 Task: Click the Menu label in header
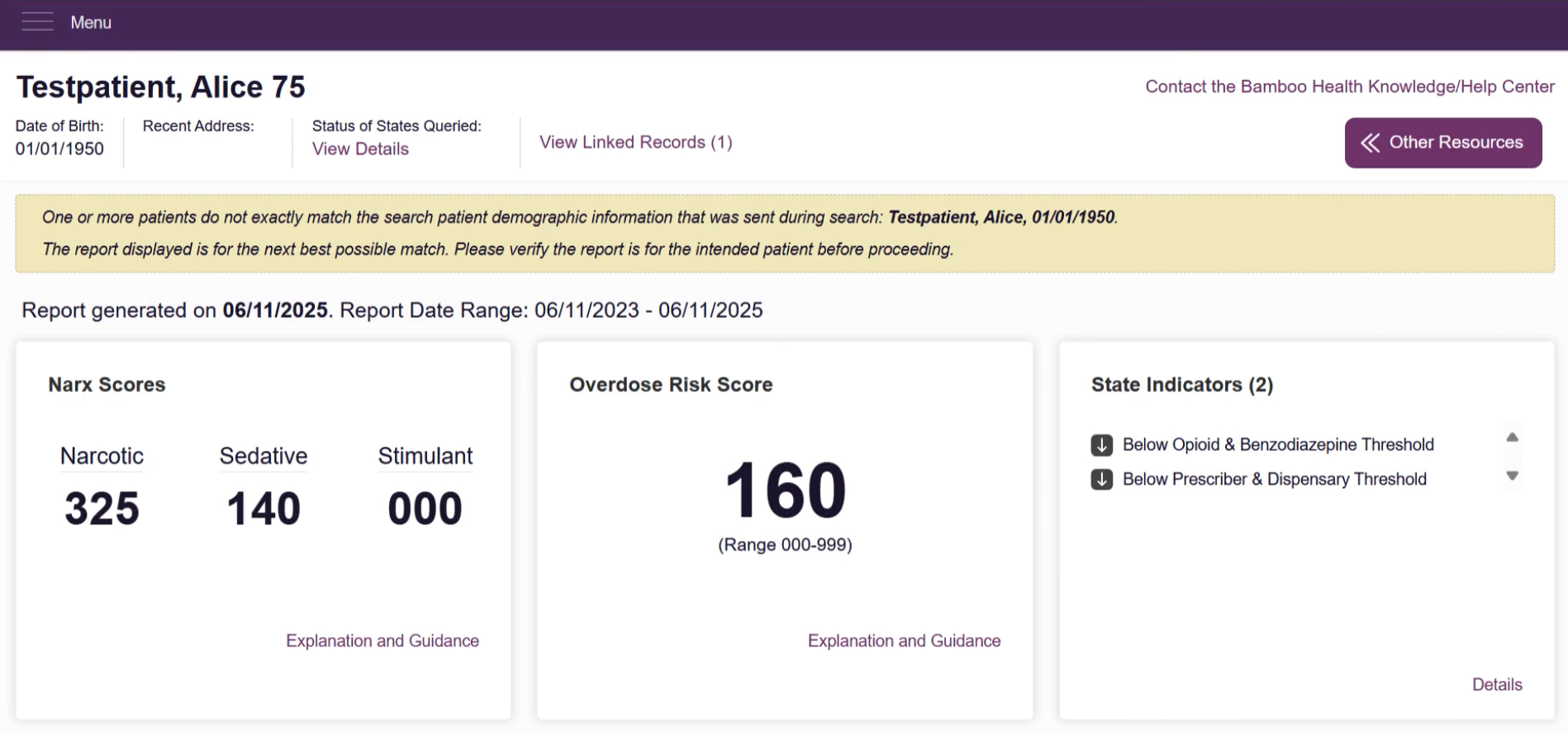coord(91,23)
